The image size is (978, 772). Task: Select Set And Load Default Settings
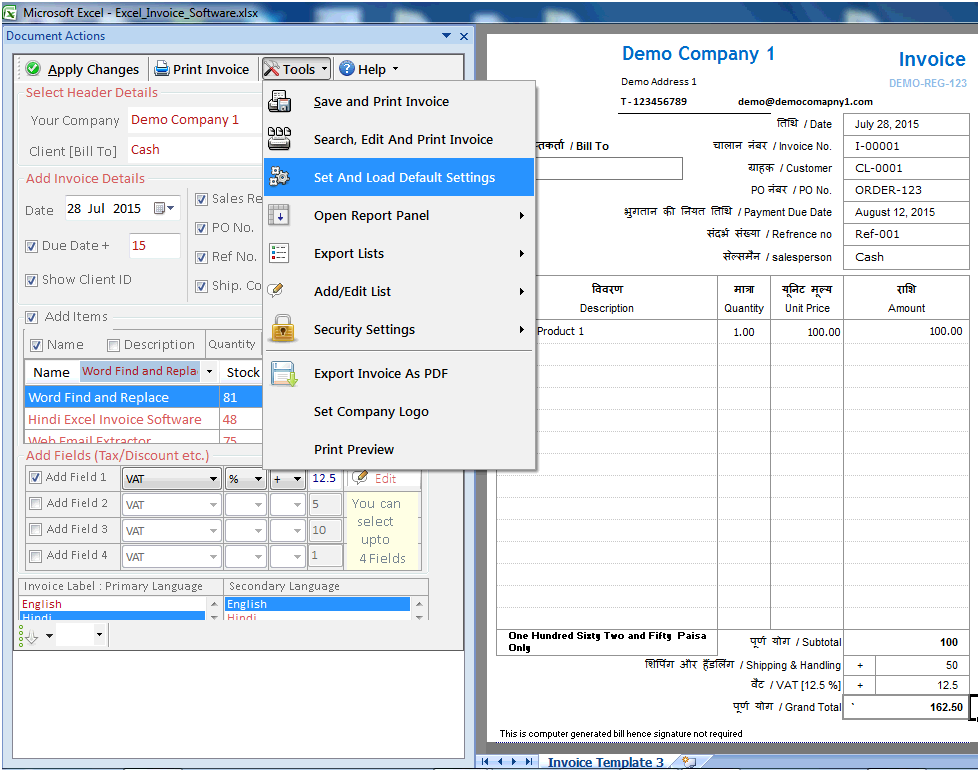[x=399, y=177]
